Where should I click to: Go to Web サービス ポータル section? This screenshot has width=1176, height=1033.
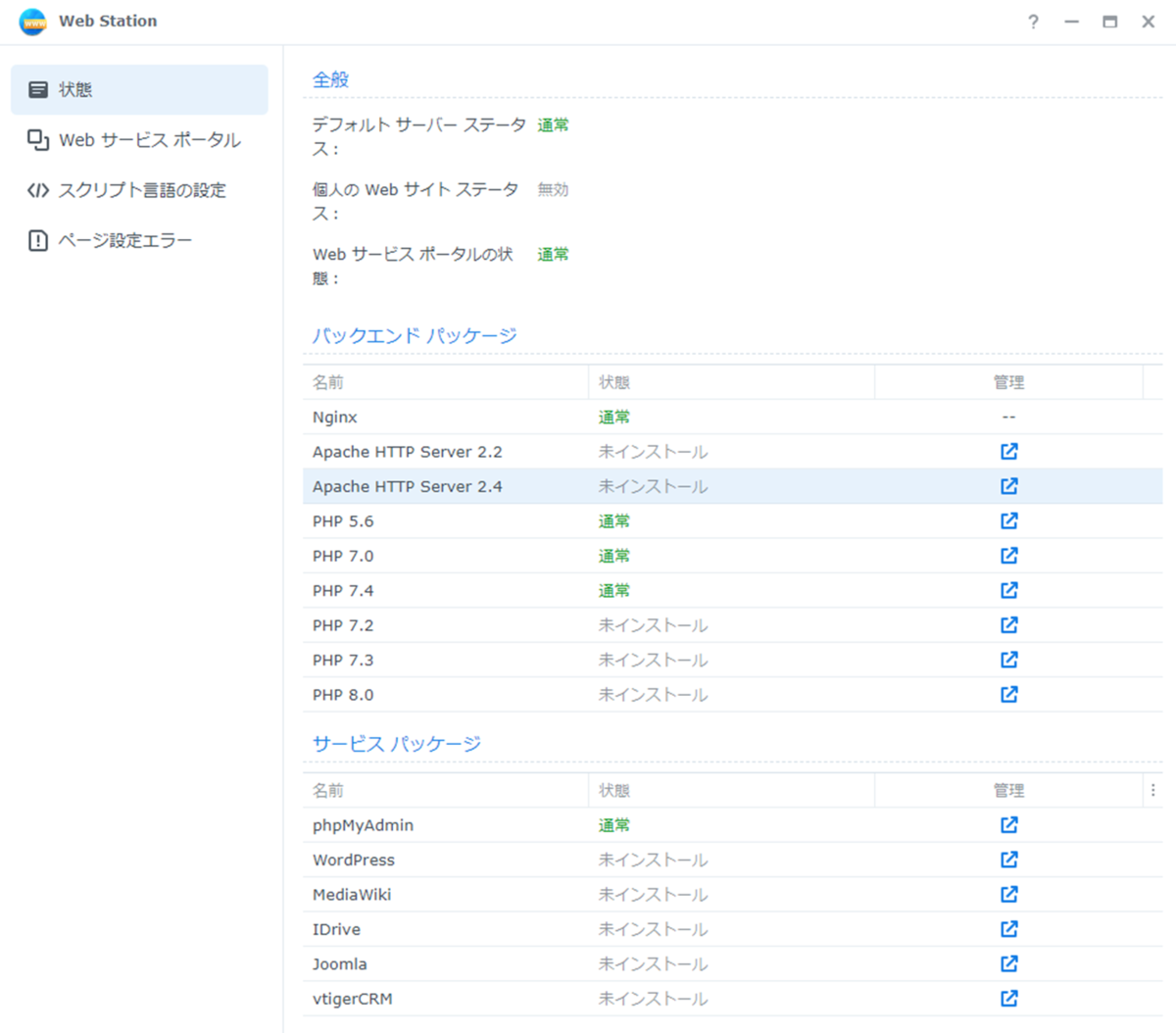click(x=139, y=140)
